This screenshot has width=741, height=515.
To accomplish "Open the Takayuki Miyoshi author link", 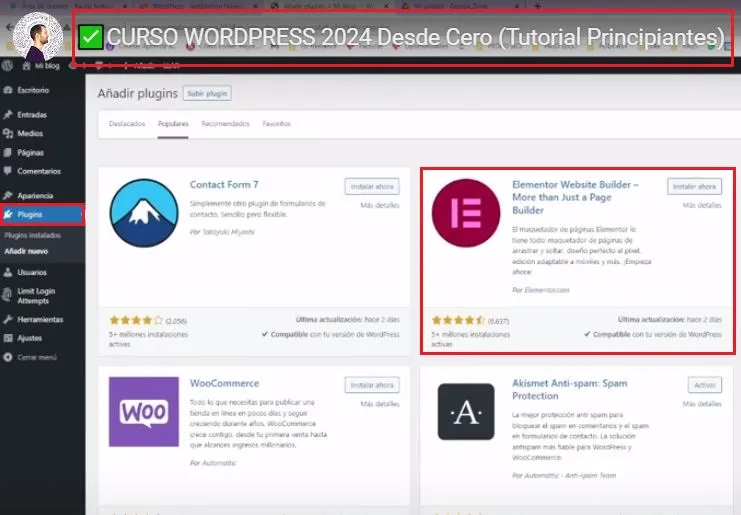I will point(229,232).
